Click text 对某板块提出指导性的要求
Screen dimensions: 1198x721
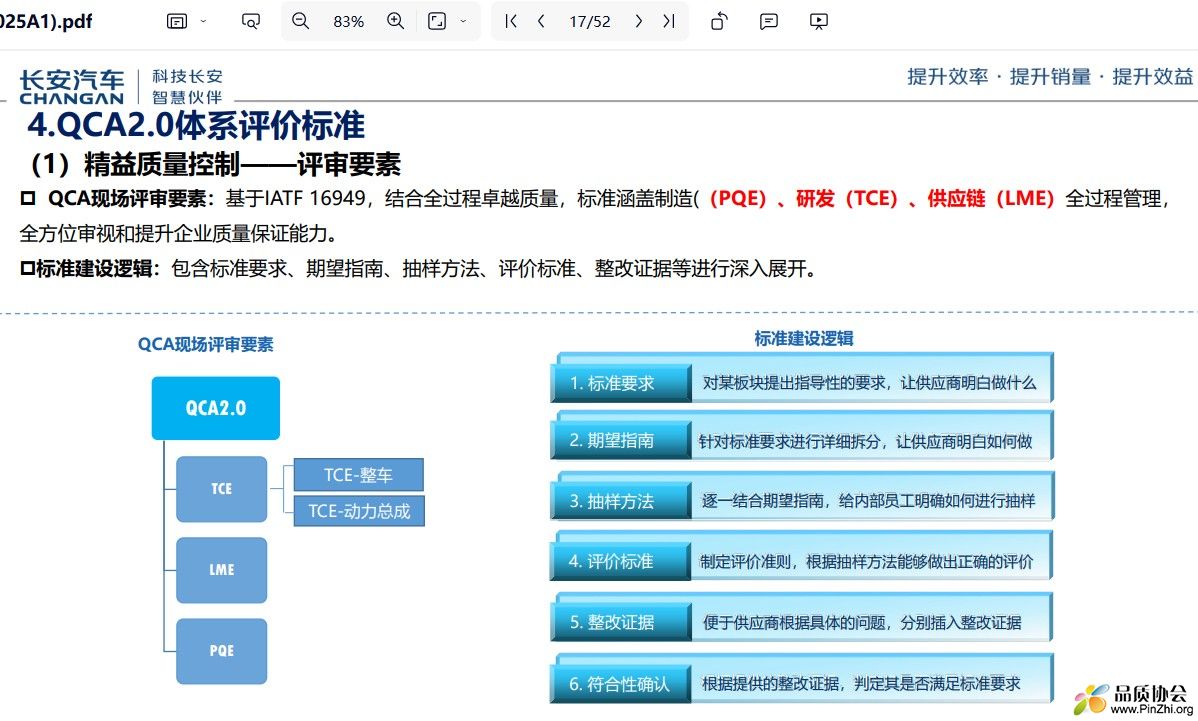795,383
